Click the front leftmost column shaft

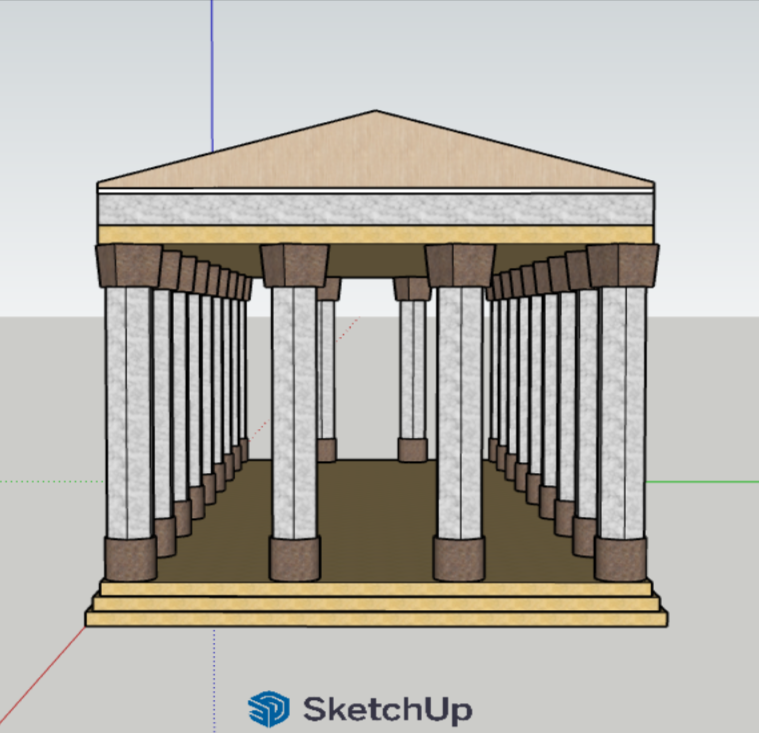click(129, 413)
